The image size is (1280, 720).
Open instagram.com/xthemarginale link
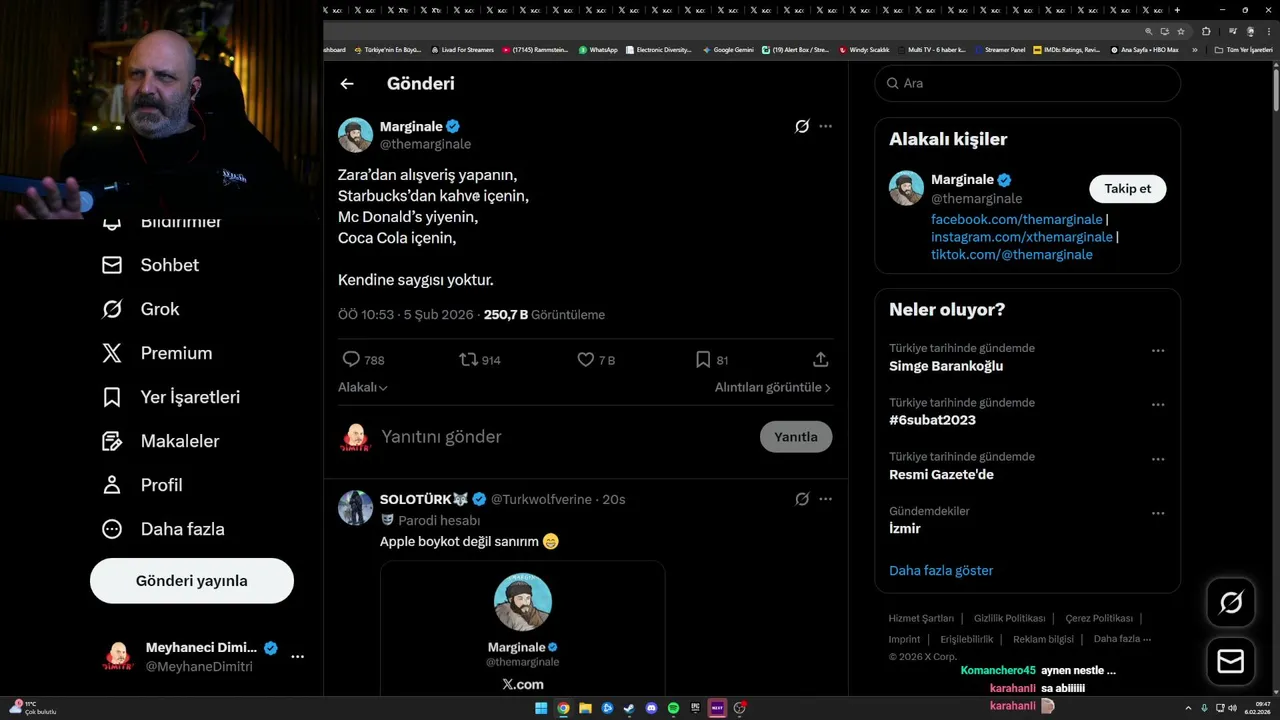1022,237
